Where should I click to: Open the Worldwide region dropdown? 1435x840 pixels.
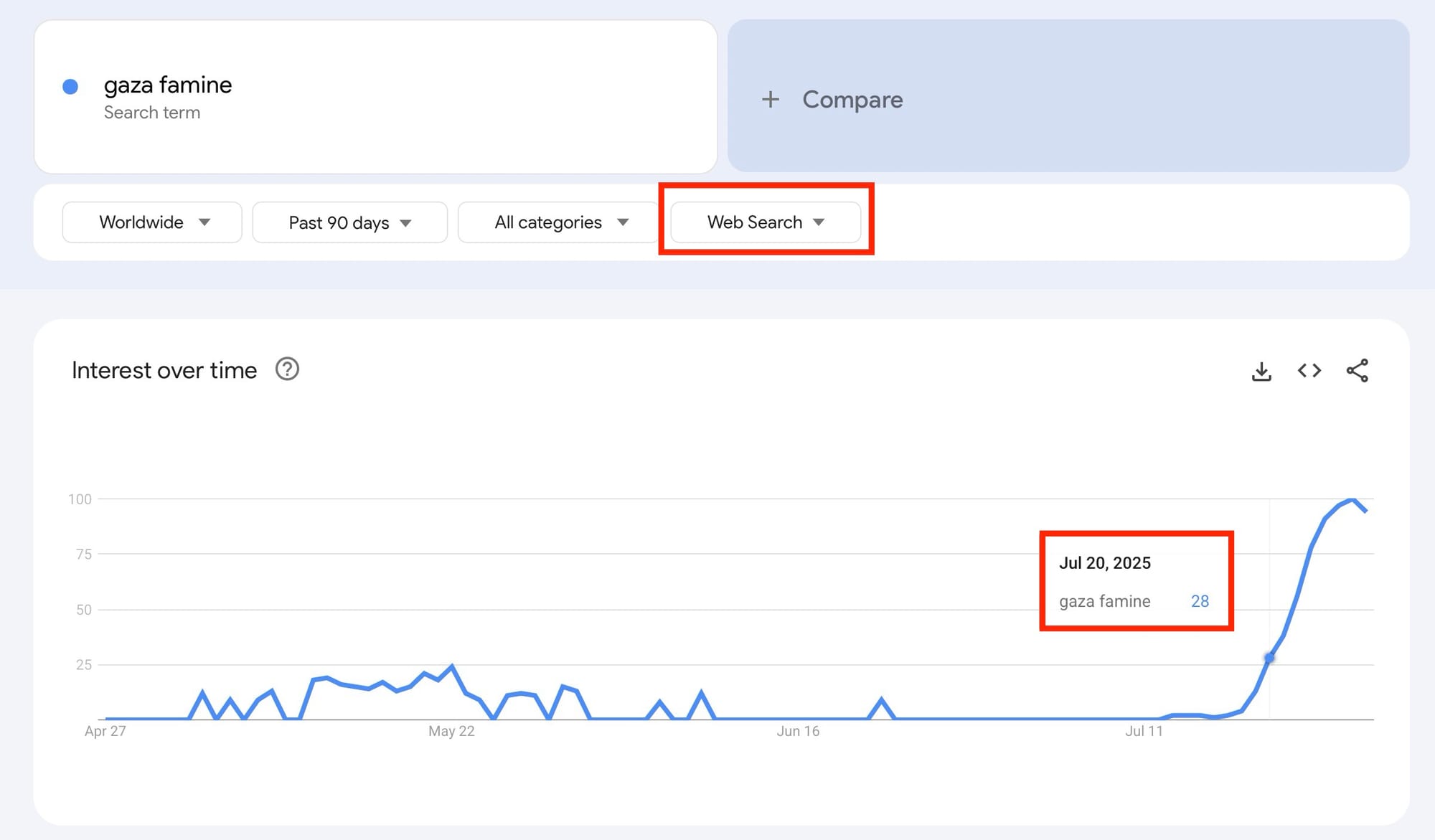pyautogui.click(x=152, y=222)
